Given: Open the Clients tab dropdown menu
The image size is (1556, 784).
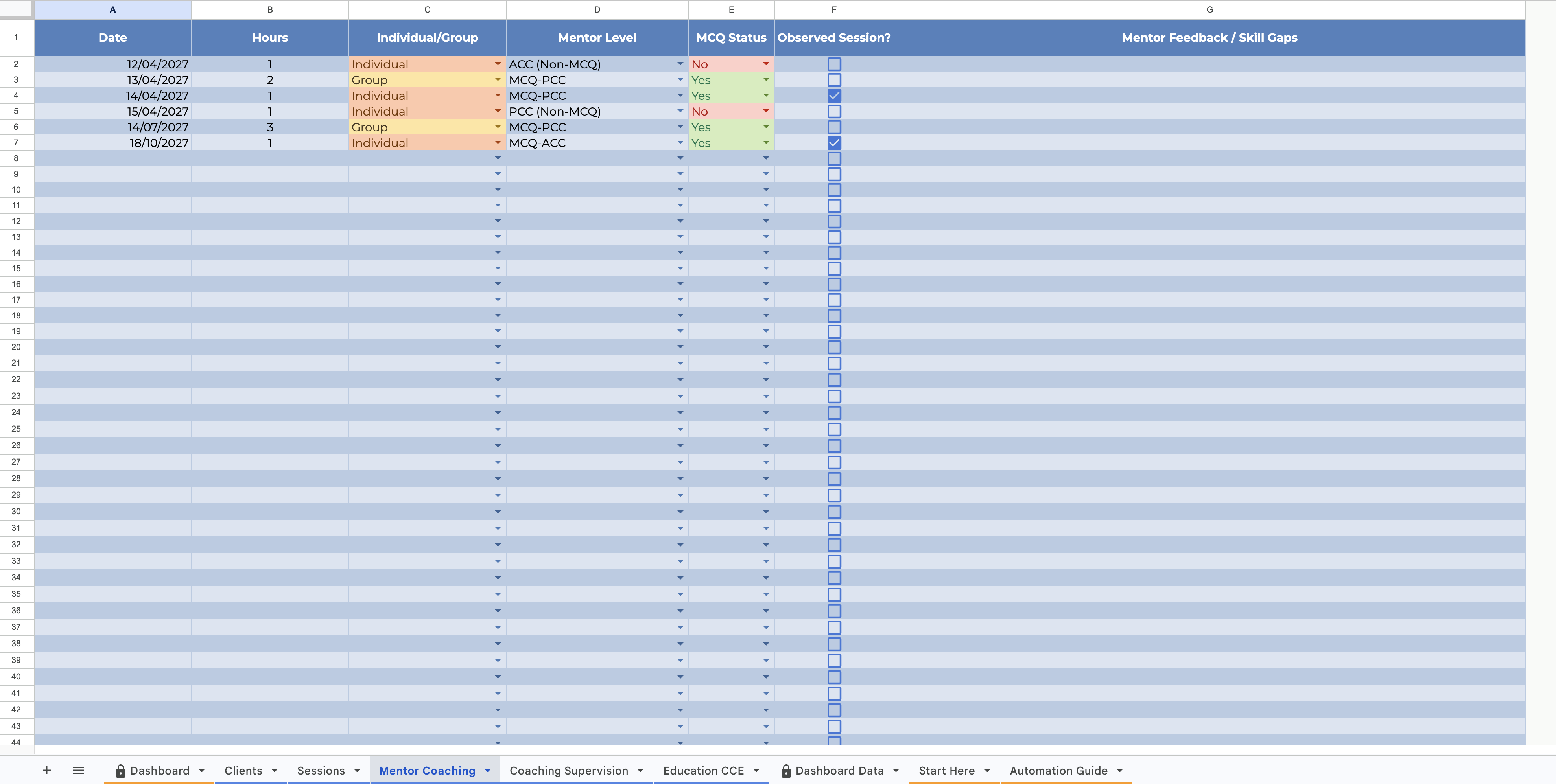Looking at the screenshot, I should coord(275,770).
